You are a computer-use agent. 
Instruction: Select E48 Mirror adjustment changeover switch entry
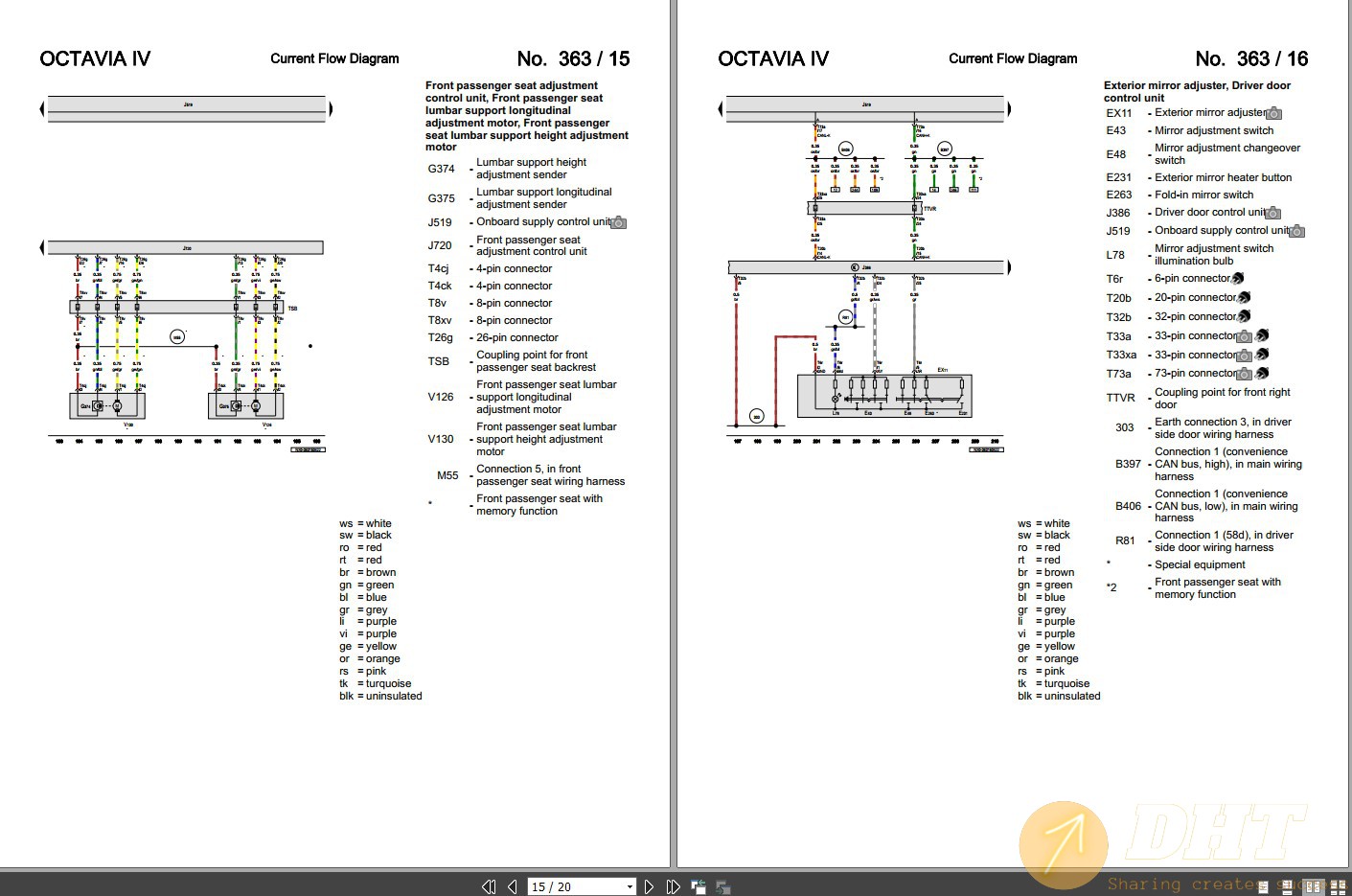(1203, 154)
